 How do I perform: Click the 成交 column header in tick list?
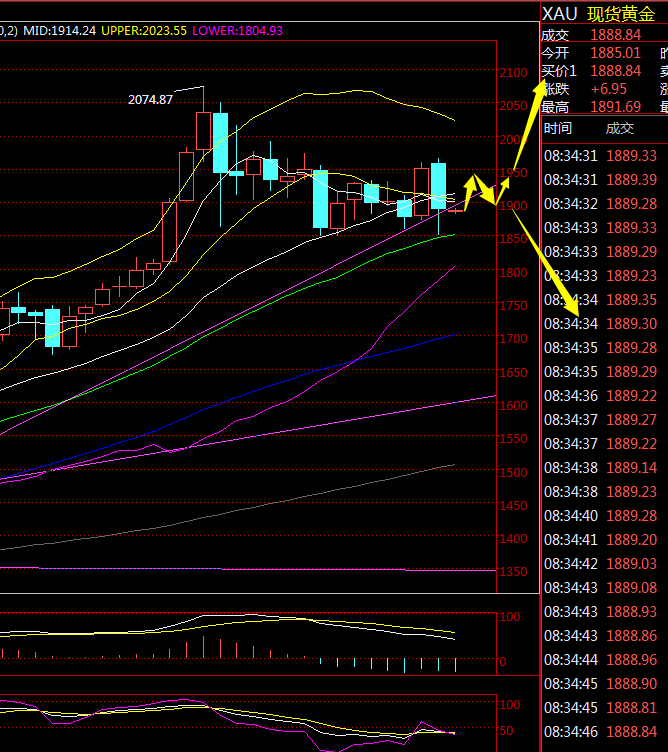pyautogui.click(x=620, y=128)
